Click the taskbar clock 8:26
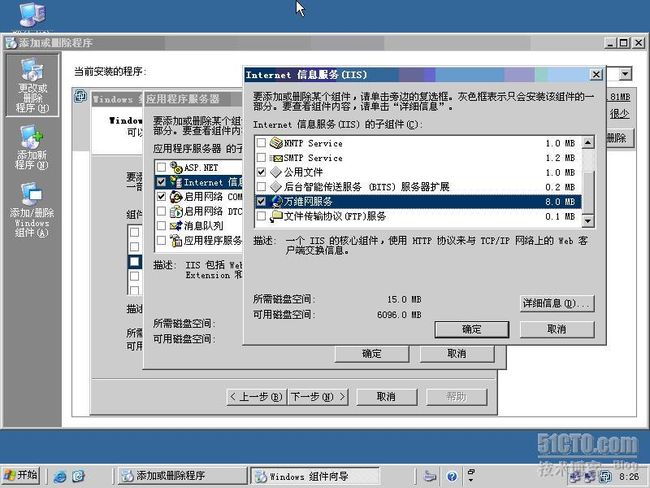 click(x=629, y=477)
